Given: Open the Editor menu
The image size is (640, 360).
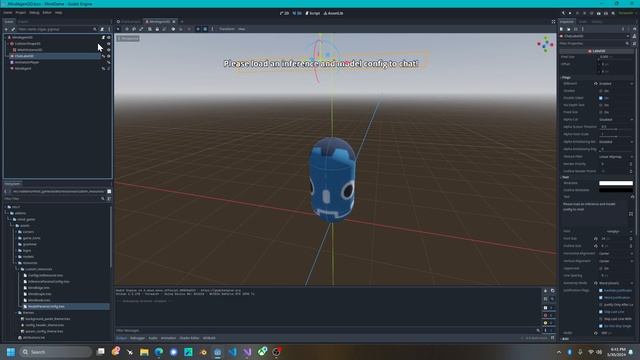Looking at the screenshot, I should click(x=47, y=13).
